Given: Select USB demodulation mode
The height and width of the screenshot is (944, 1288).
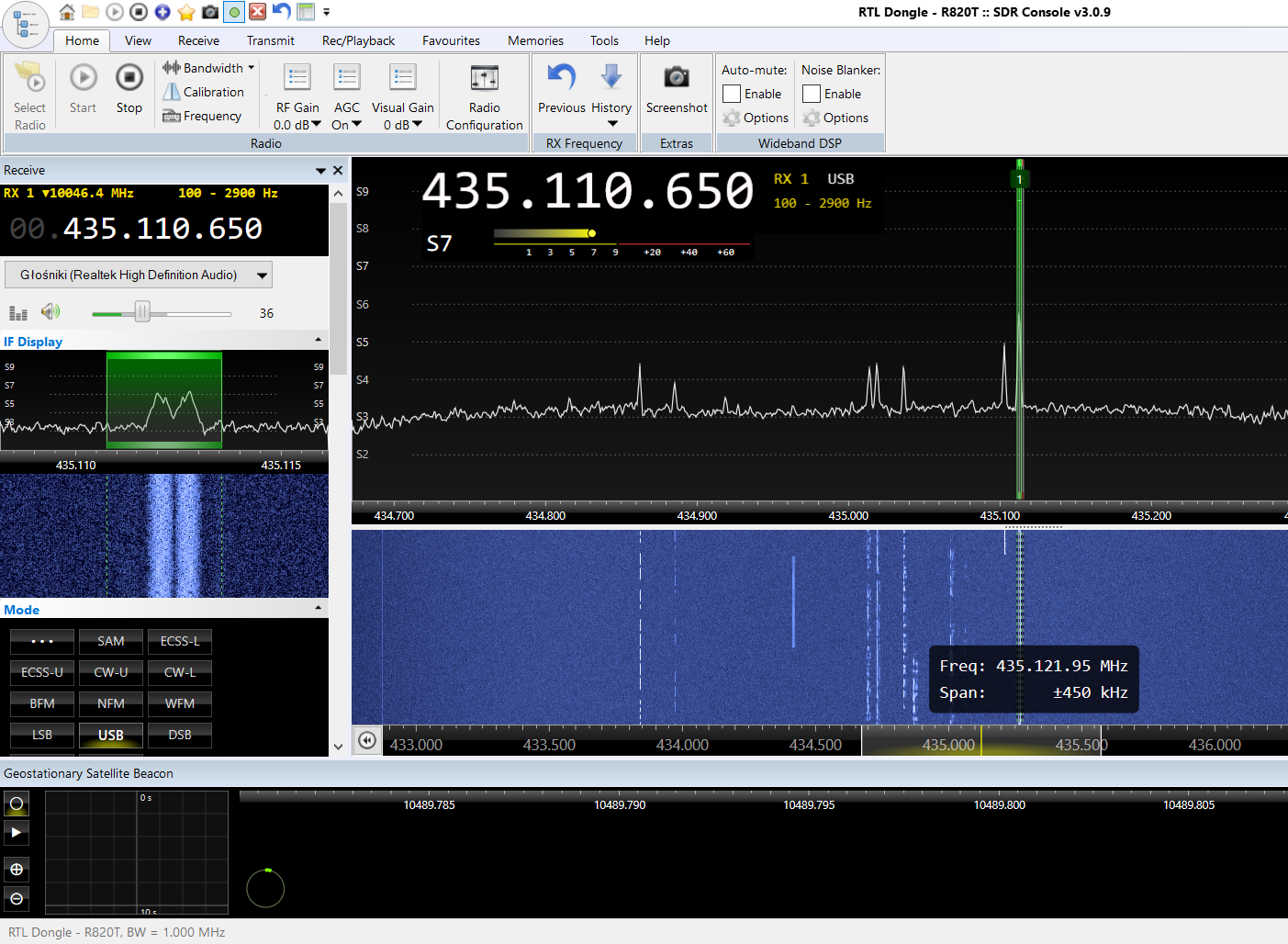Looking at the screenshot, I should click(111, 735).
